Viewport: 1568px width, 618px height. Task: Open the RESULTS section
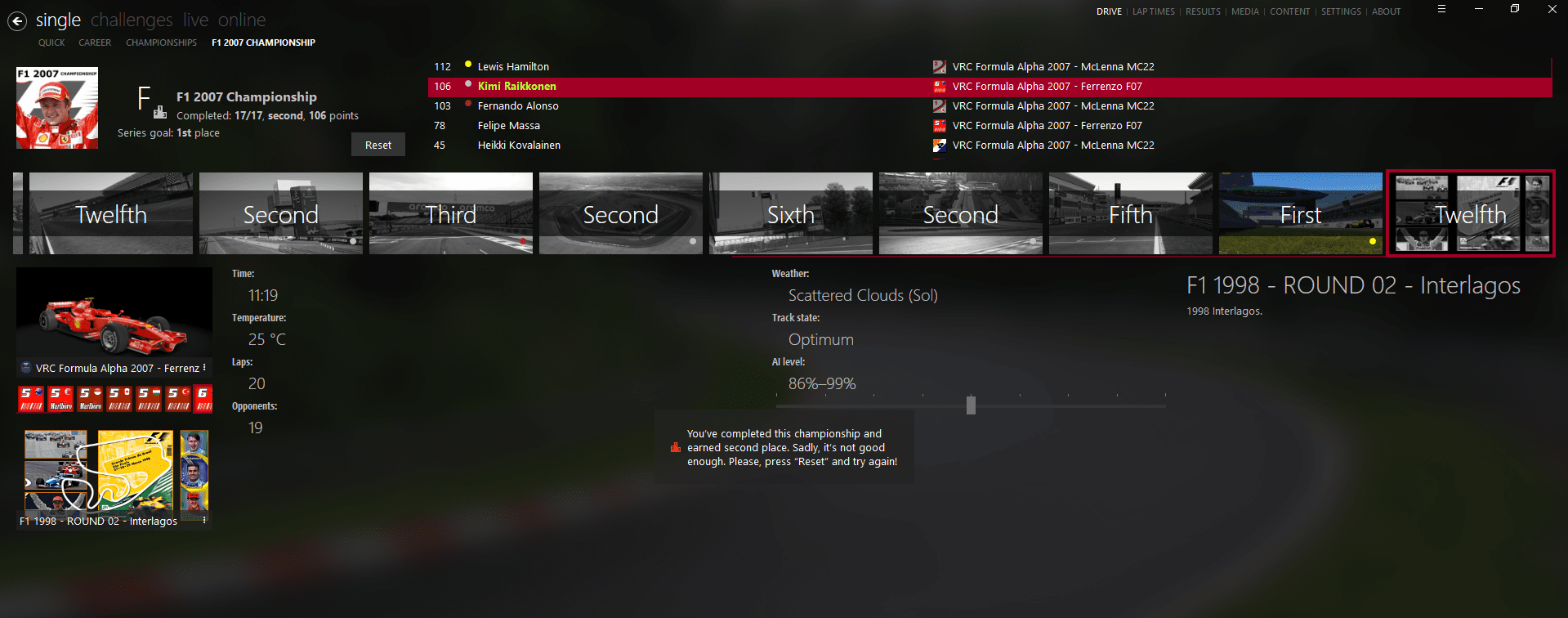(x=1203, y=11)
